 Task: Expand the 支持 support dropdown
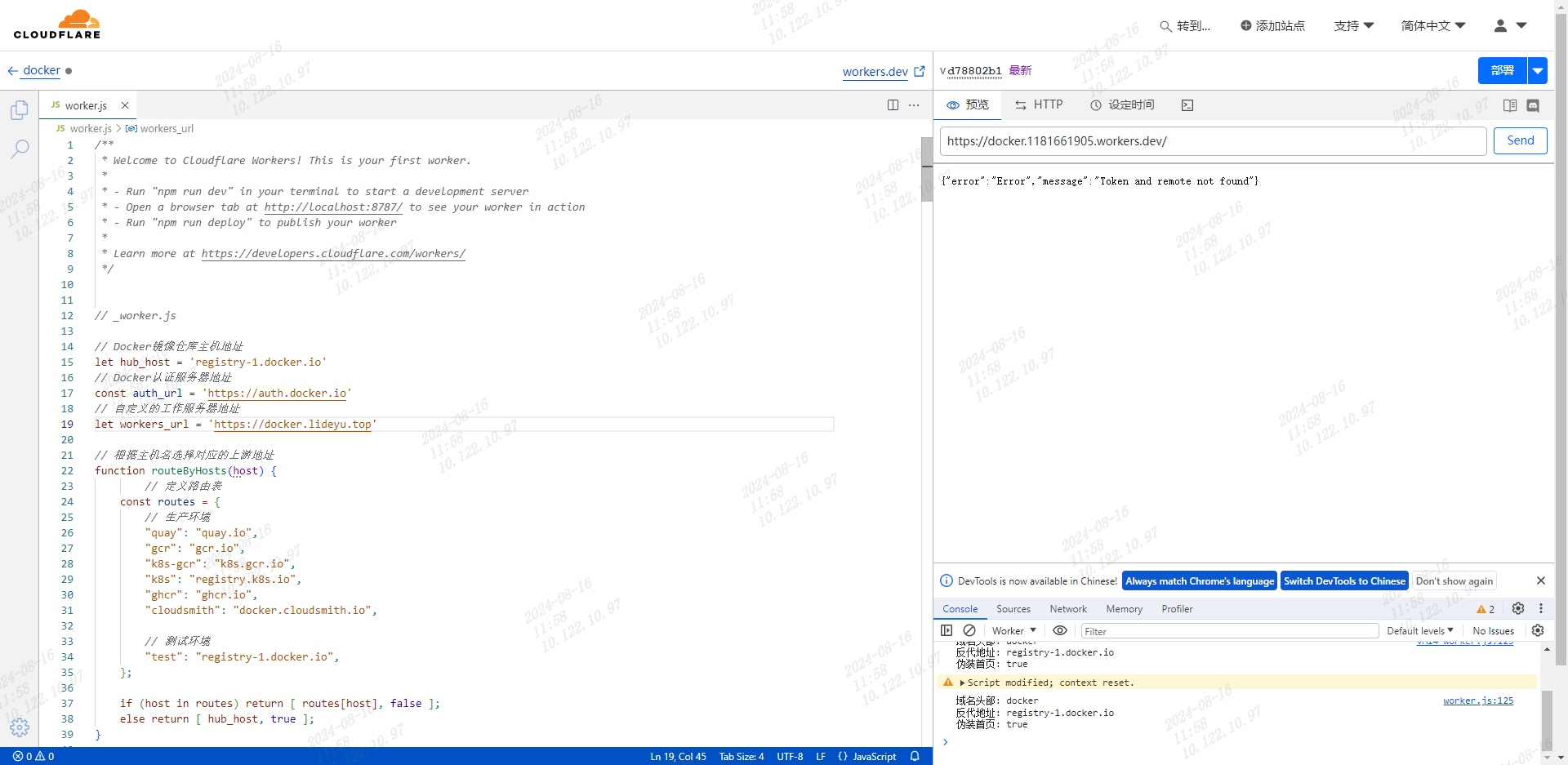(x=1354, y=25)
